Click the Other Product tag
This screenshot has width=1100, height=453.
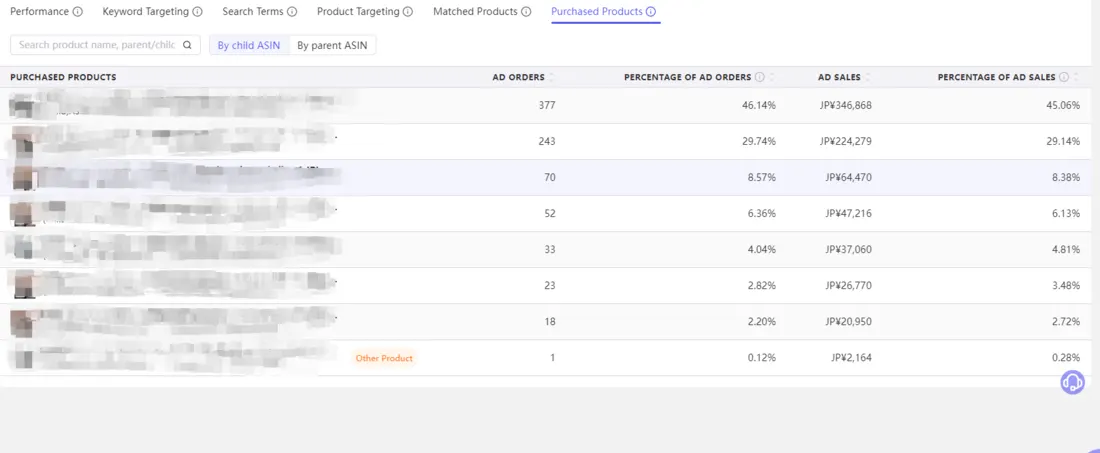click(x=384, y=358)
